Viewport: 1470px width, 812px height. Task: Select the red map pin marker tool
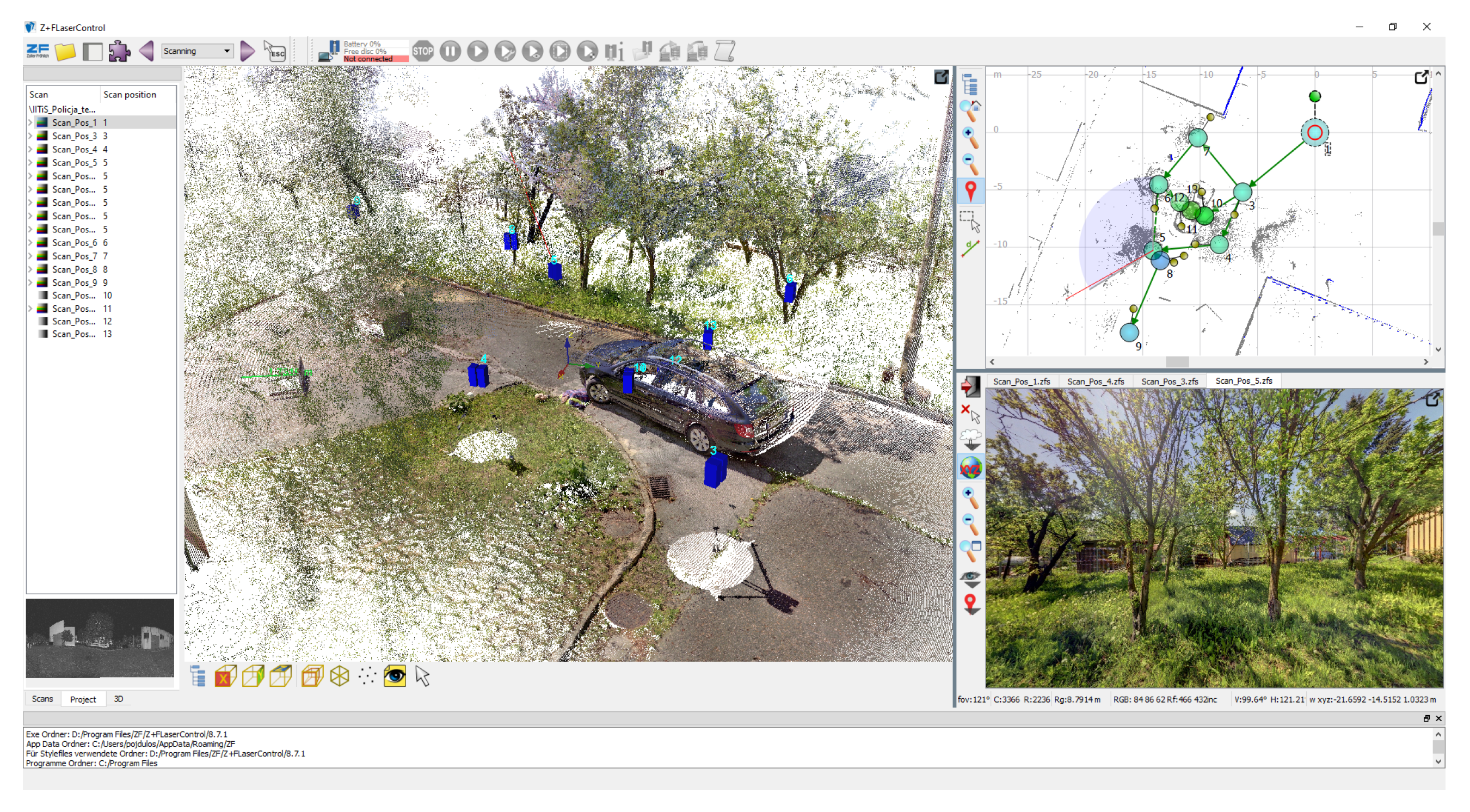(970, 190)
